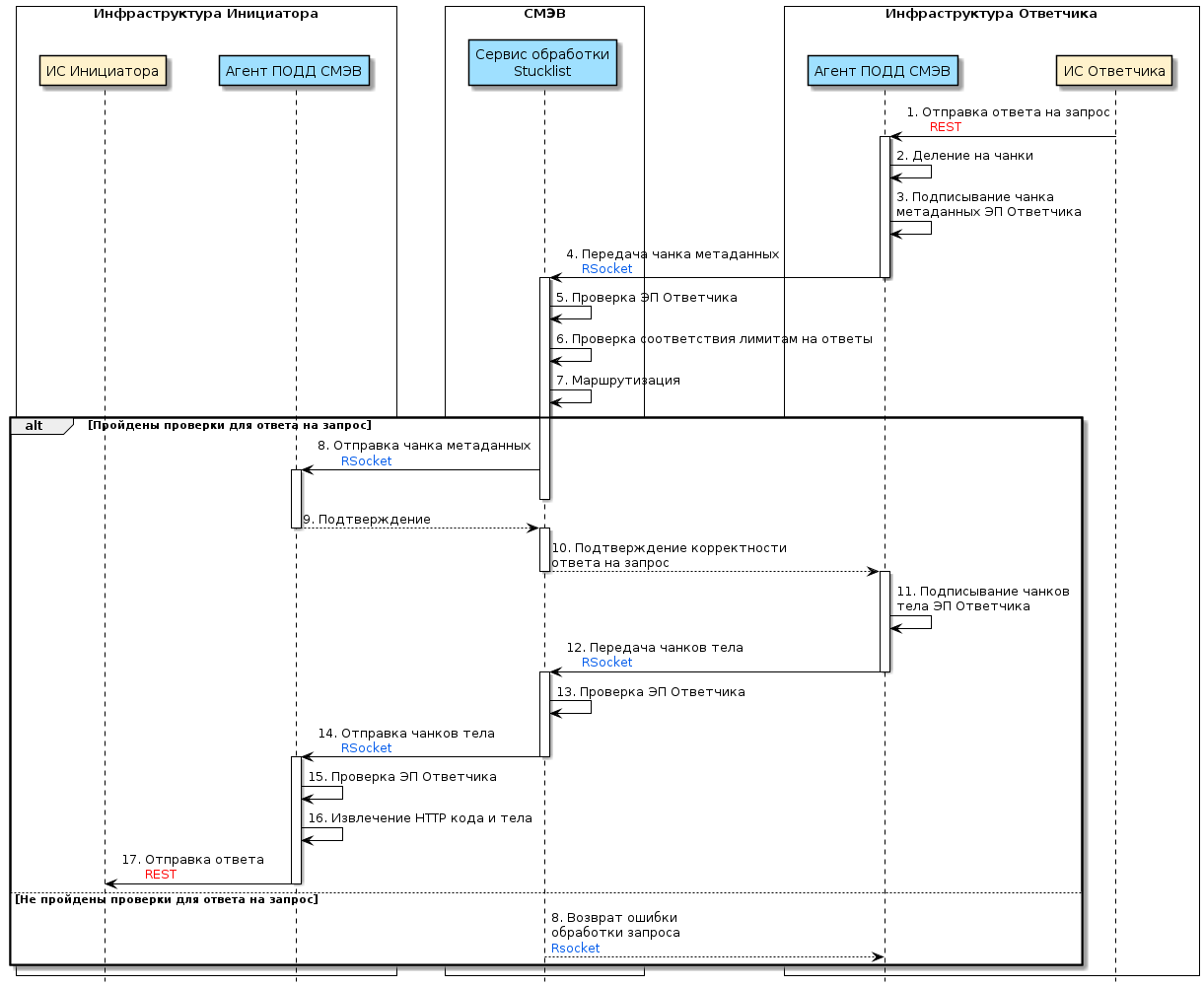Select step 6 "Проверка соответствия лимитам на ответы"
Screen dimensions: 1204x987
pyautogui.click(x=714, y=339)
